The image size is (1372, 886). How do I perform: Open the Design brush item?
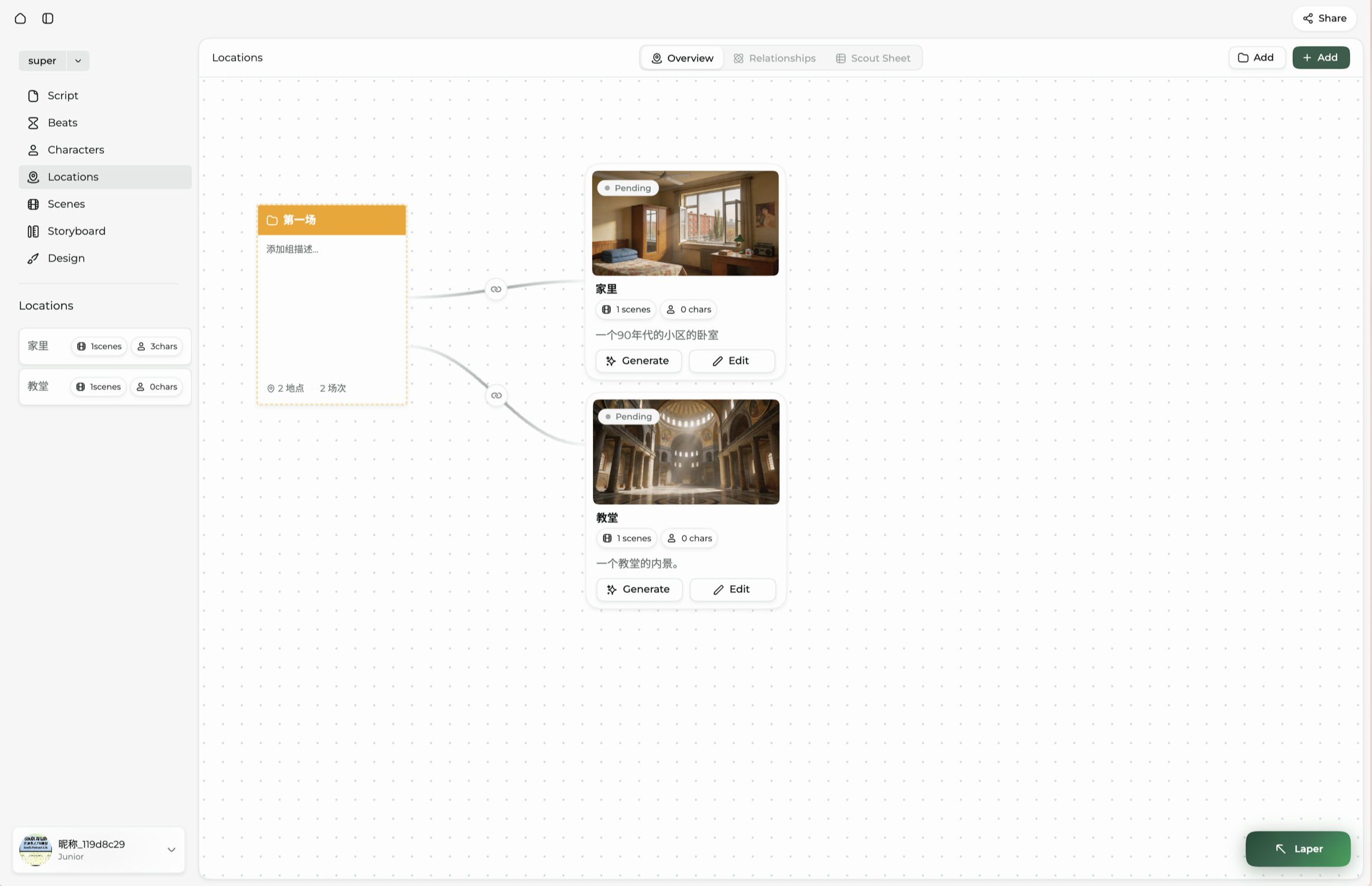click(x=66, y=258)
